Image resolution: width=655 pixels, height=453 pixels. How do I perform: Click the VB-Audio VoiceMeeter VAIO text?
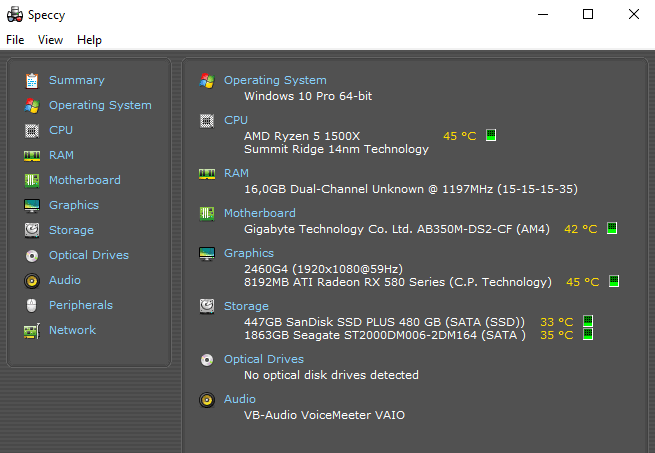coord(325,415)
